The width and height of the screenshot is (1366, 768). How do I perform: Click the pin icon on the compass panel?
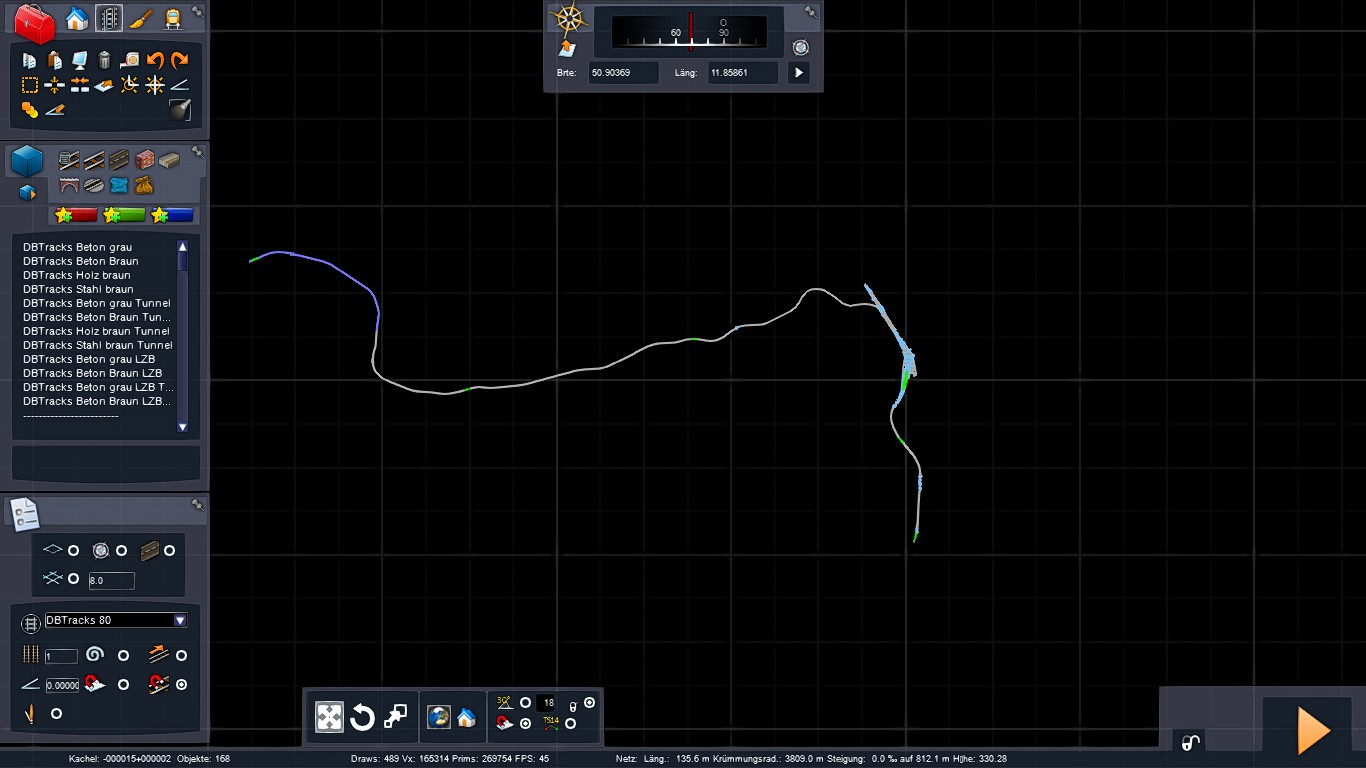811,13
